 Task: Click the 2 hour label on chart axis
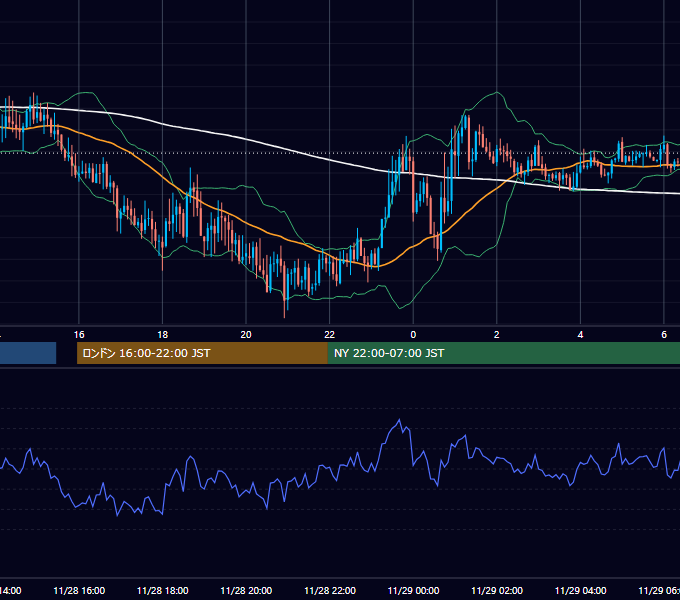(x=497, y=335)
